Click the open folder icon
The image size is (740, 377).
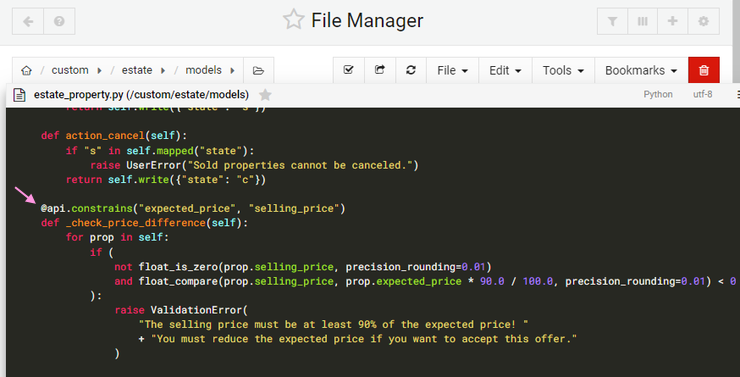point(258,70)
